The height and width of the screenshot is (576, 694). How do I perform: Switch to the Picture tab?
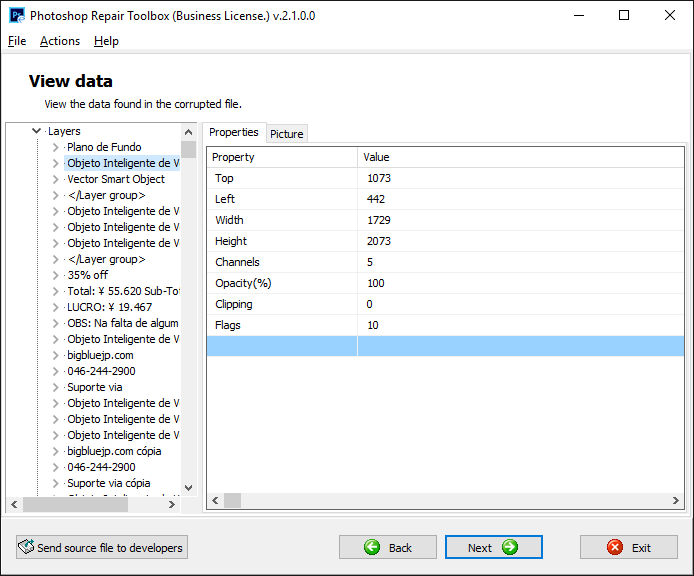287,134
